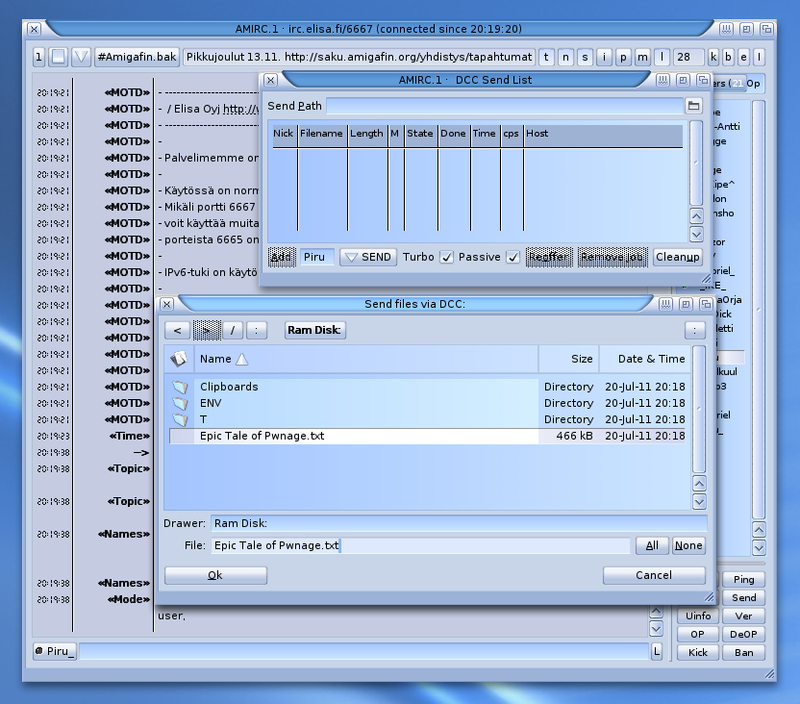Click the File name input field

pos(420,546)
